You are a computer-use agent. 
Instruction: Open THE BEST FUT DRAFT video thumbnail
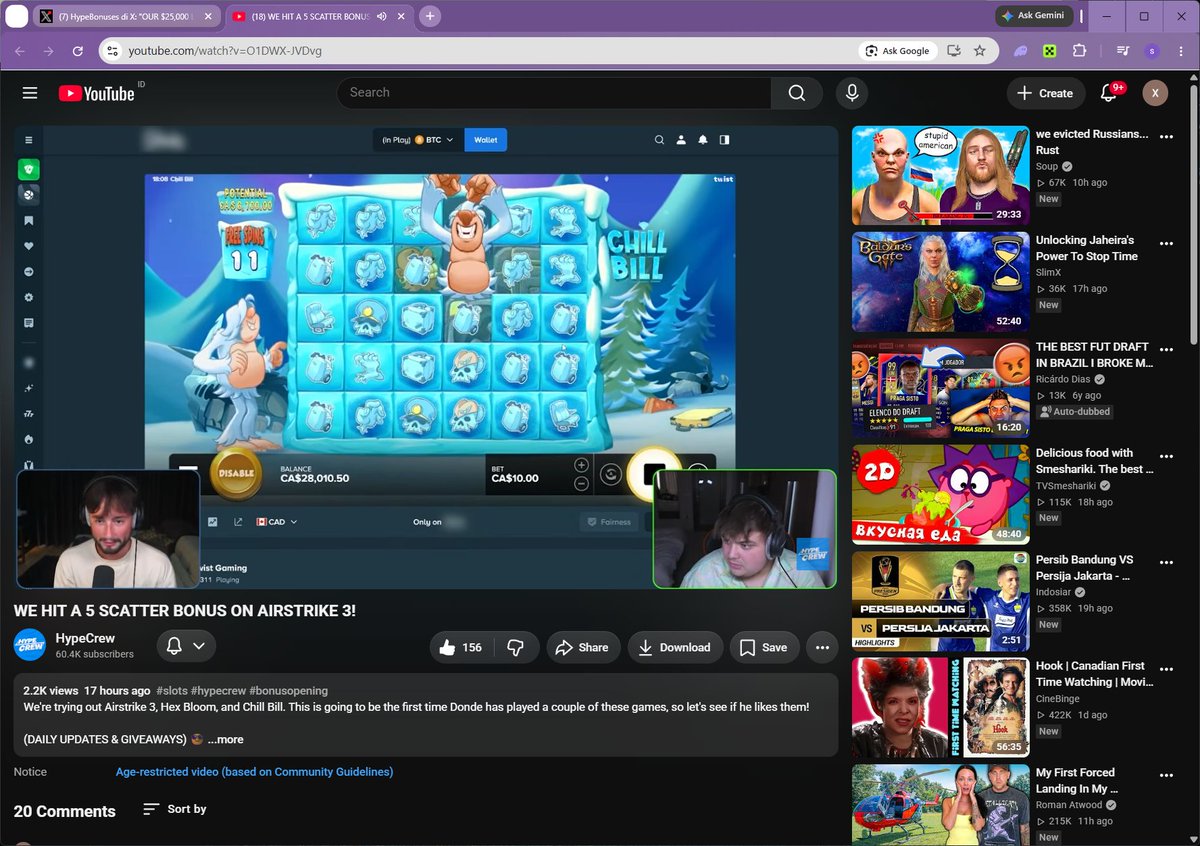[940, 388]
